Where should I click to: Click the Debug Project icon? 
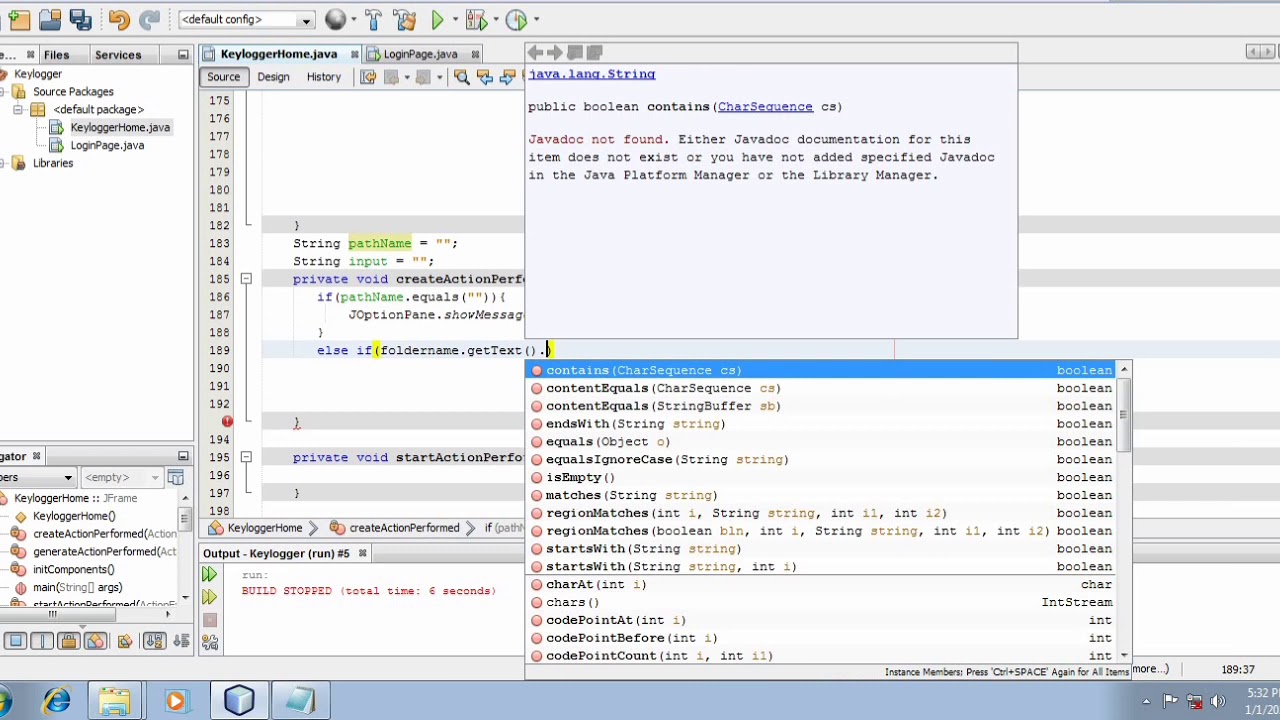pyautogui.click(x=476, y=19)
